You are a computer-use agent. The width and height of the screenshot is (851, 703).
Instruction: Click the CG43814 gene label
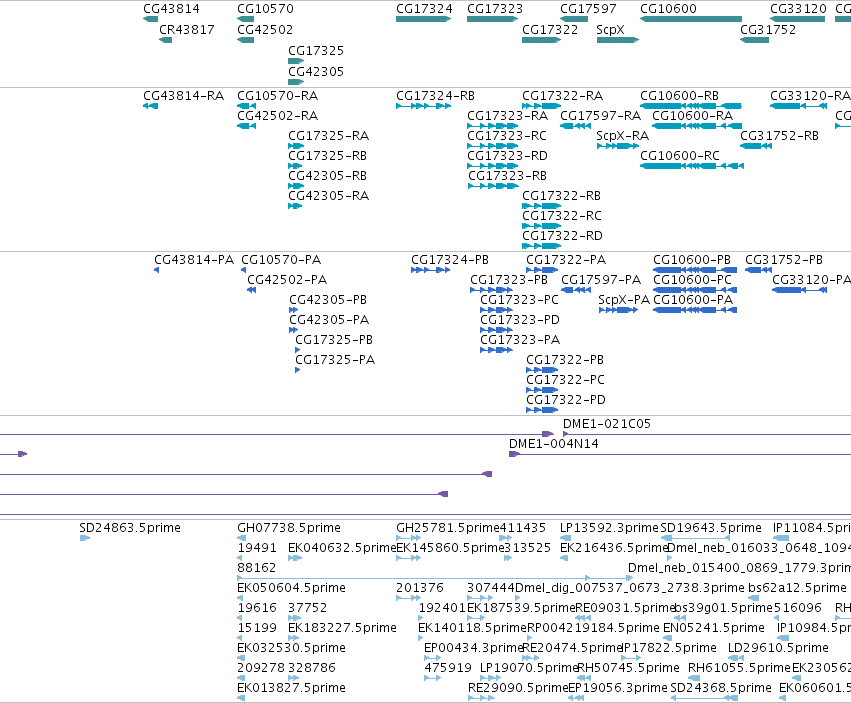coord(171,9)
